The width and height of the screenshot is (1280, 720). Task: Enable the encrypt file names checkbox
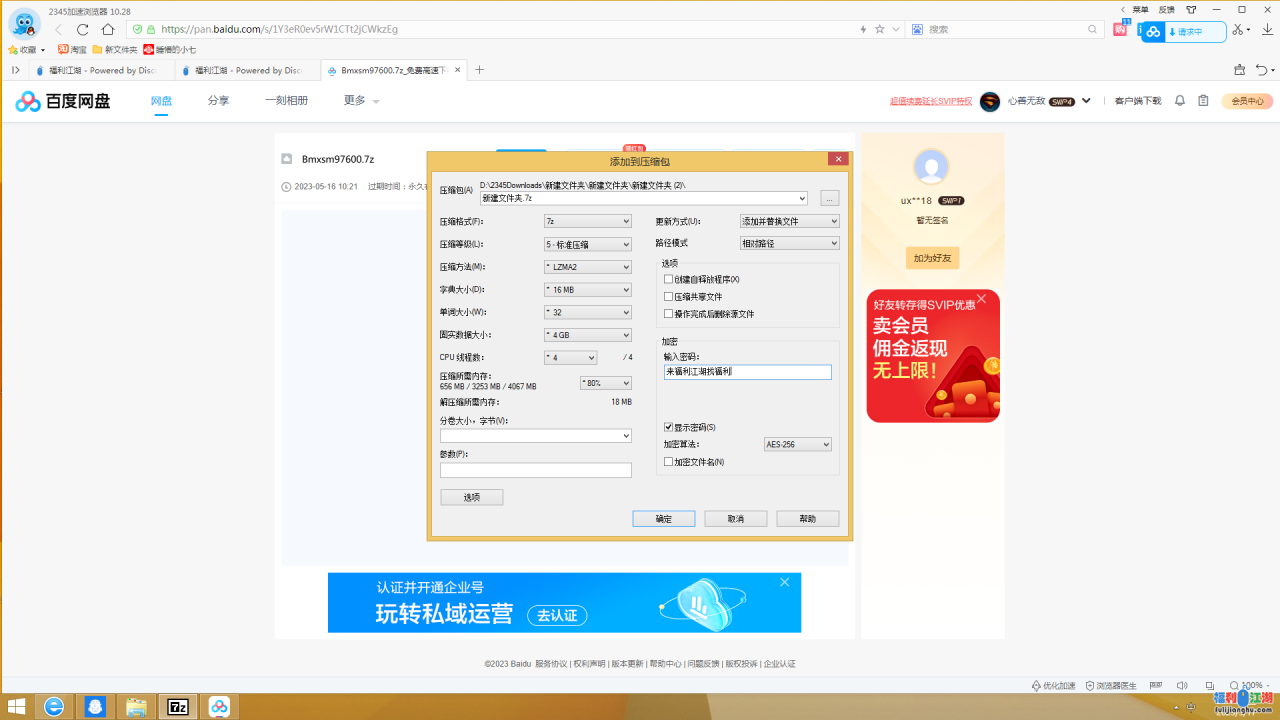pos(669,462)
